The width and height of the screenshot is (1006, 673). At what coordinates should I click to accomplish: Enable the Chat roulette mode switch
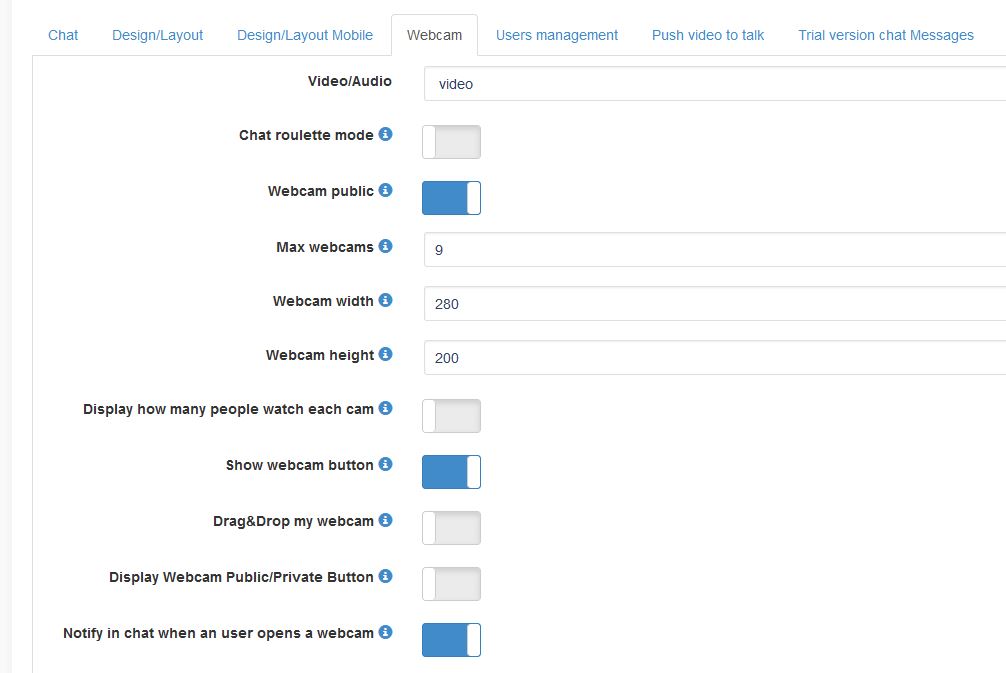[451, 142]
